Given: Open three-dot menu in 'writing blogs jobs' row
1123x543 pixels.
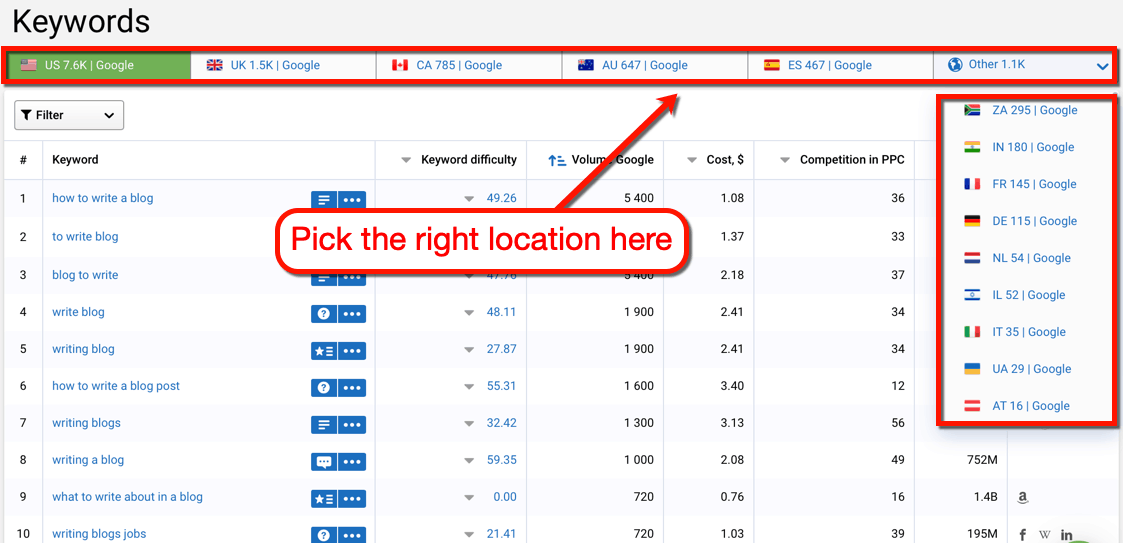Looking at the screenshot, I should click(x=352, y=535).
